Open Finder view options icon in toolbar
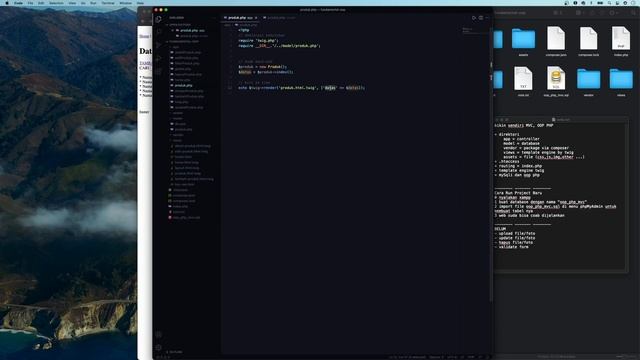Viewport: 640px width, 360px height. (x=558, y=13)
